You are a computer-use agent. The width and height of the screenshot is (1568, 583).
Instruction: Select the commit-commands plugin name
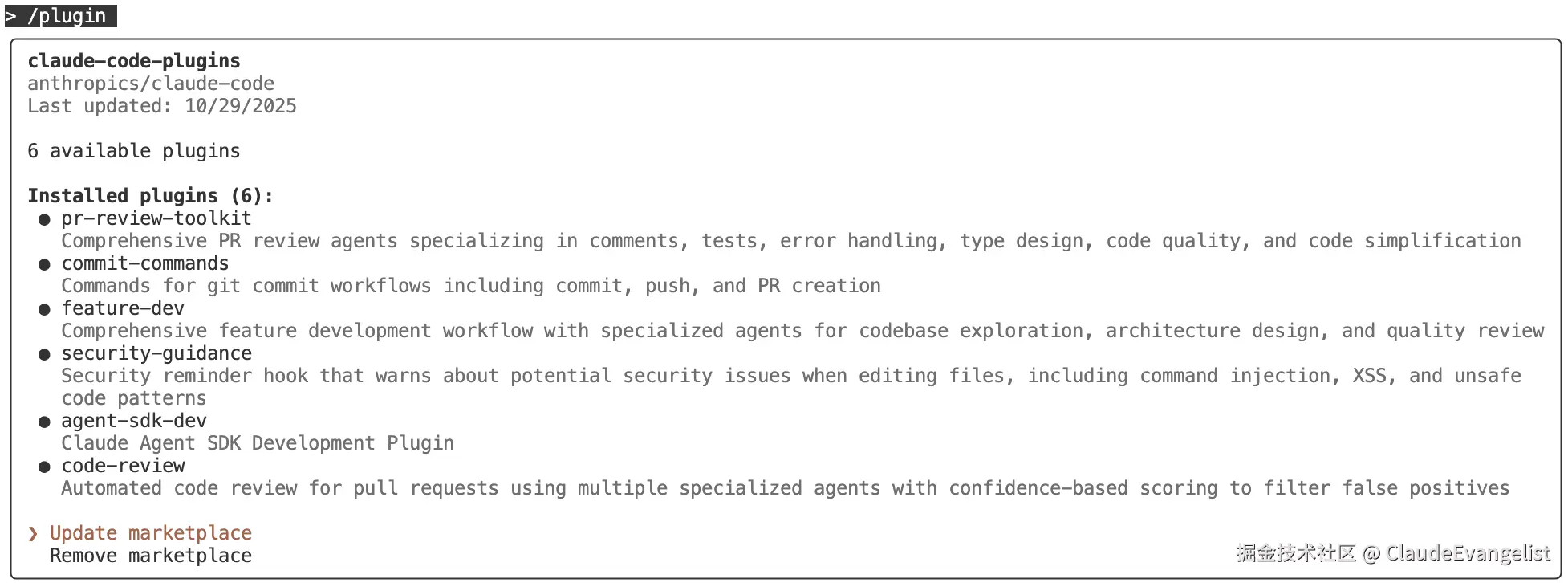pos(145,263)
